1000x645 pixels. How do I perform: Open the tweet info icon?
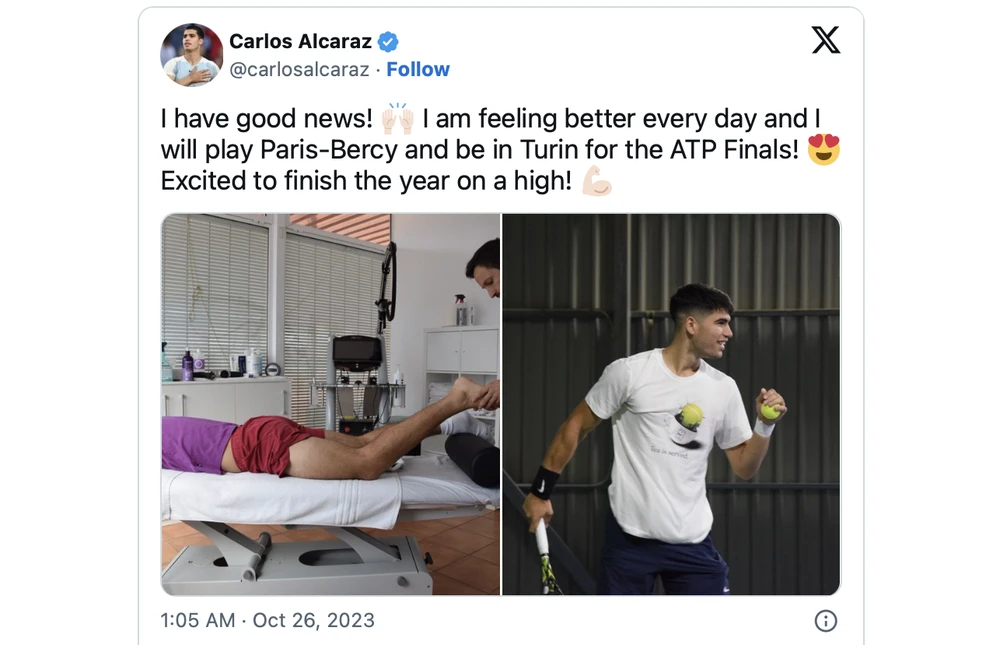point(825,620)
